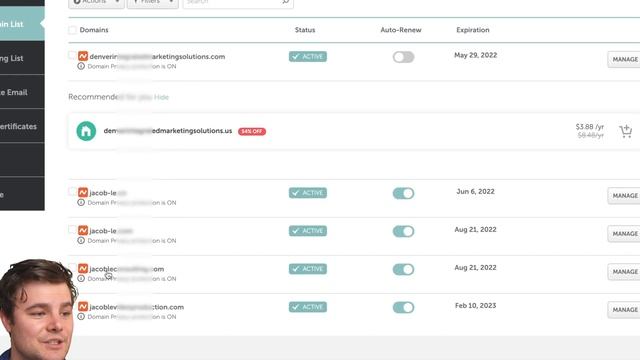The width and height of the screenshot is (640, 360).
Task: Click the Feb 10, 2023 expiration date
Action: pos(476,305)
